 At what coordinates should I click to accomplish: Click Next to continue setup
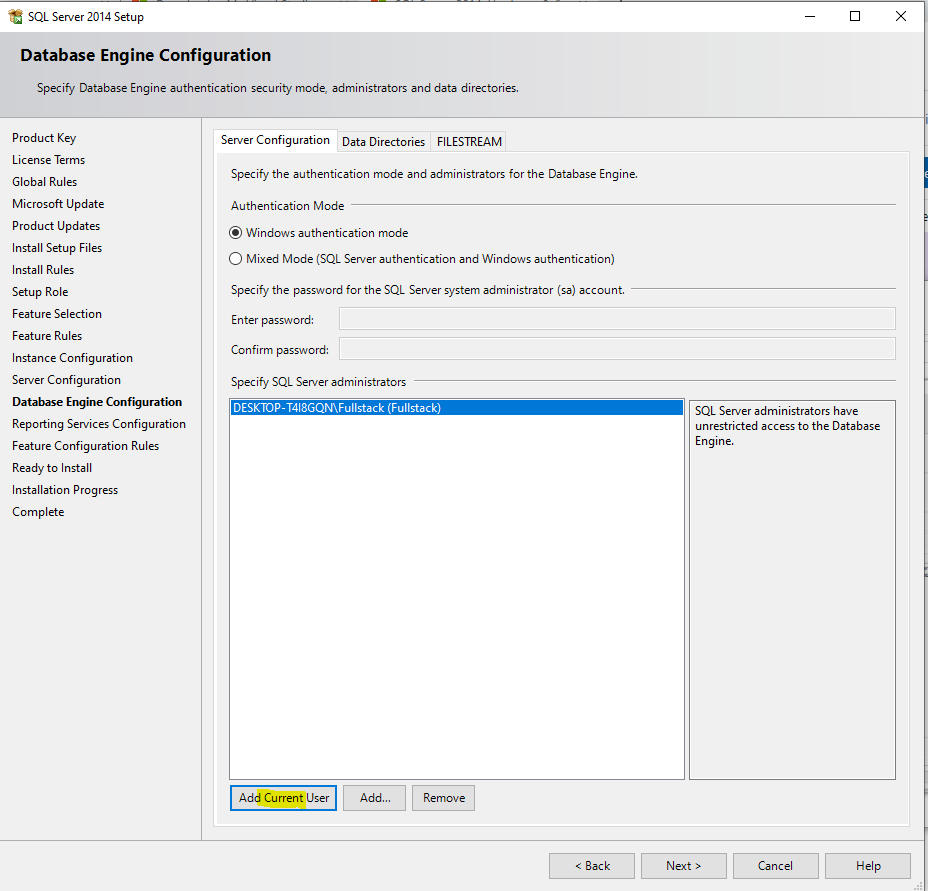point(683,866)
